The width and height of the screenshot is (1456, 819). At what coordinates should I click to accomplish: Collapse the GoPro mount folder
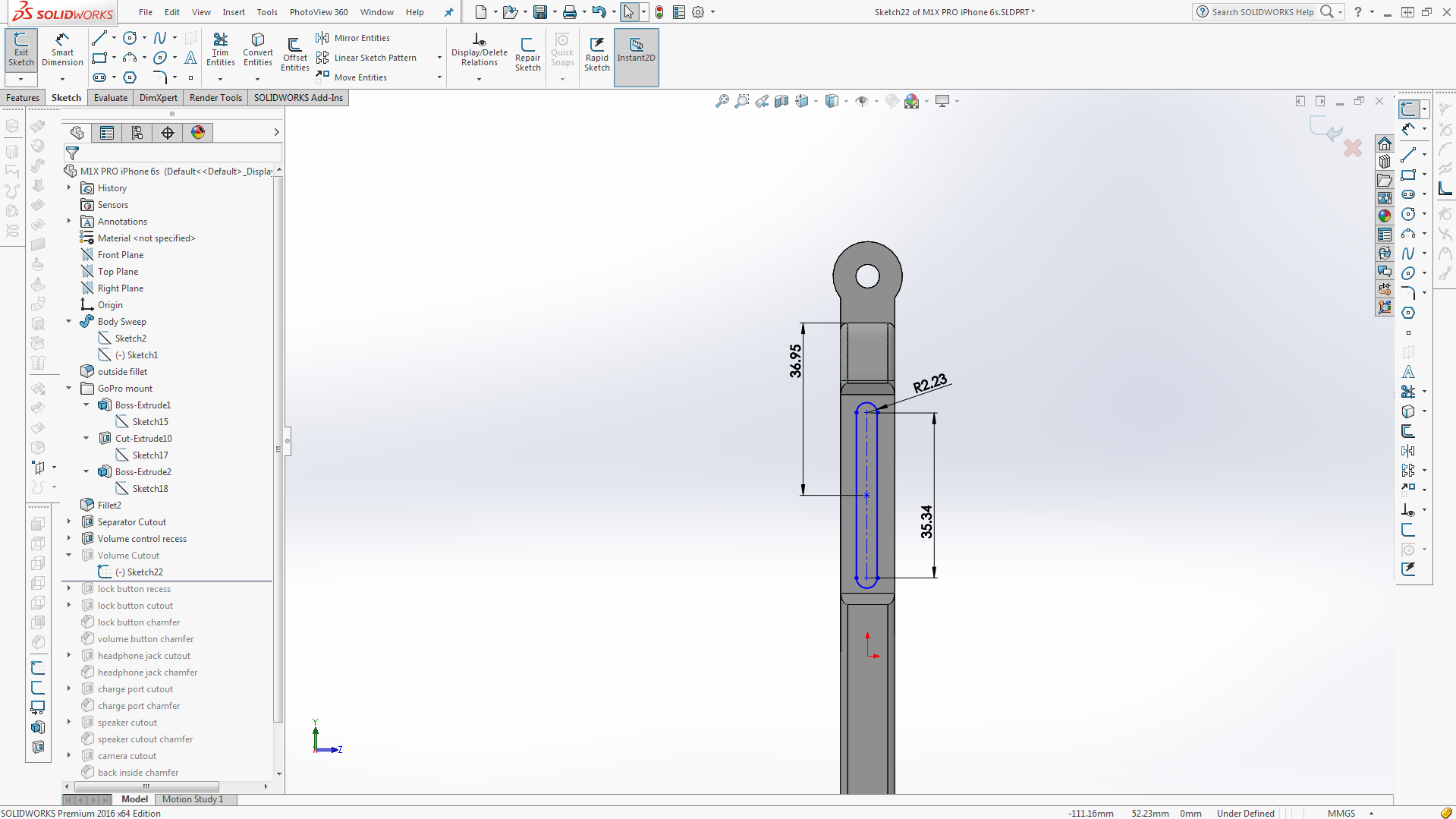point(69,389)
